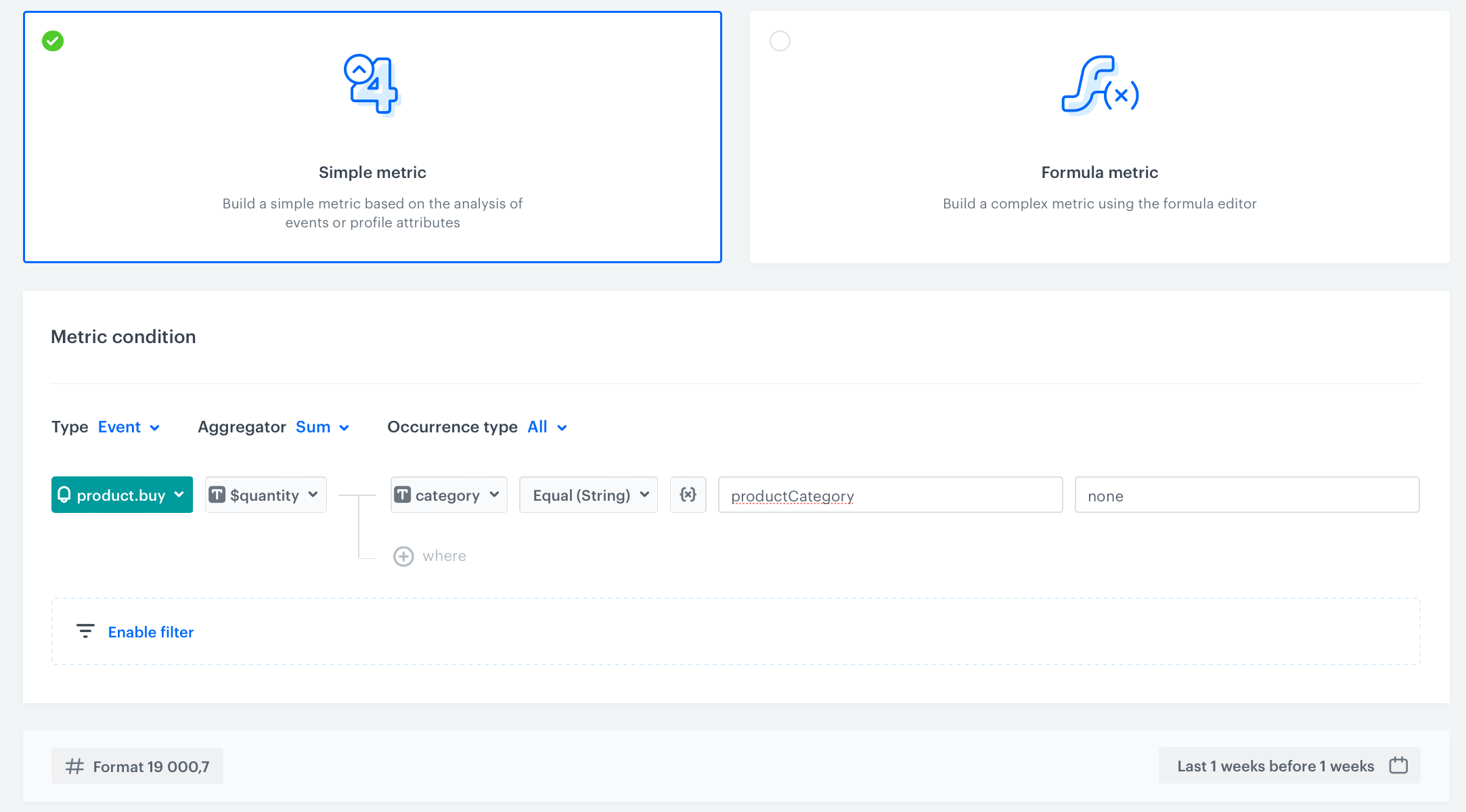Click the productCategory input field

pyautogui.click(x=890, y=495)
